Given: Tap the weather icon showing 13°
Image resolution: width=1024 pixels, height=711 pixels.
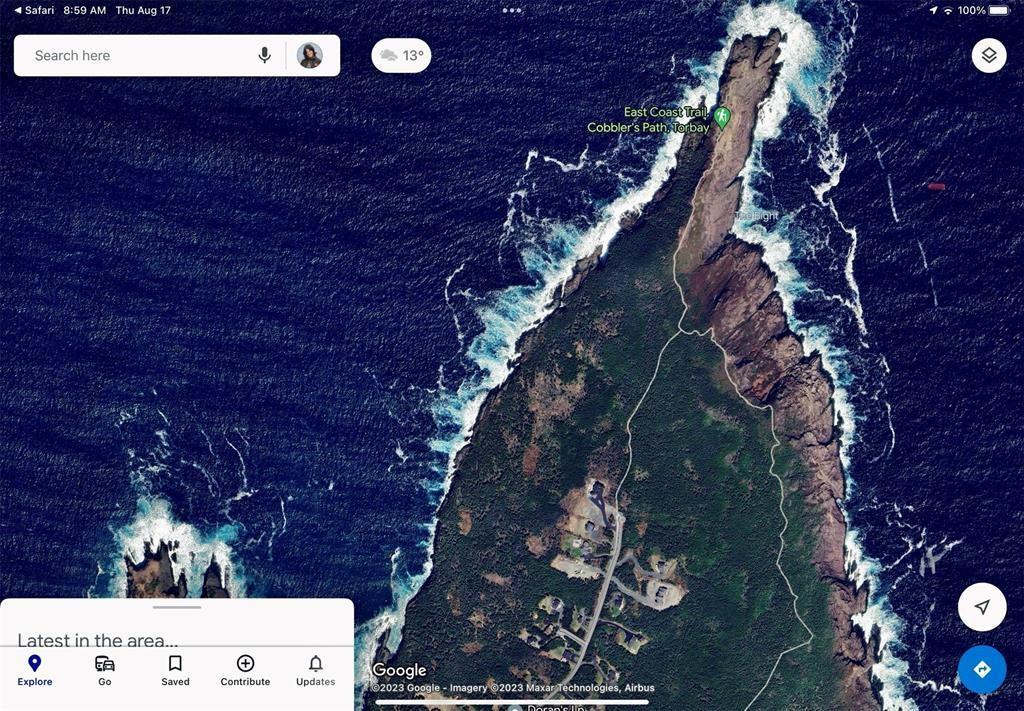Looking at the screenshot, I should point(400,55).
